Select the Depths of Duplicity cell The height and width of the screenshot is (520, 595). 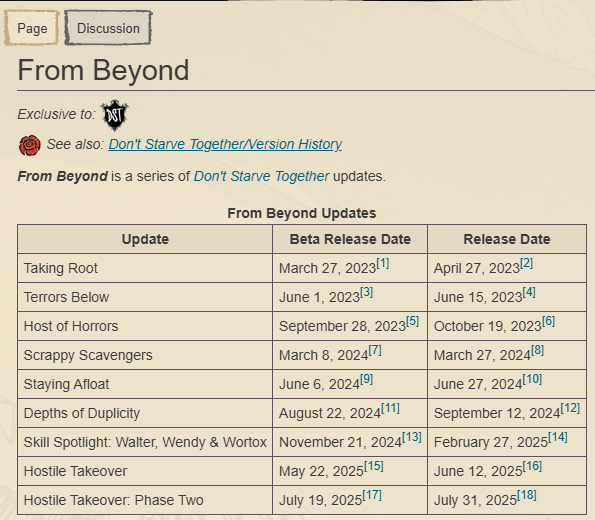145,413
